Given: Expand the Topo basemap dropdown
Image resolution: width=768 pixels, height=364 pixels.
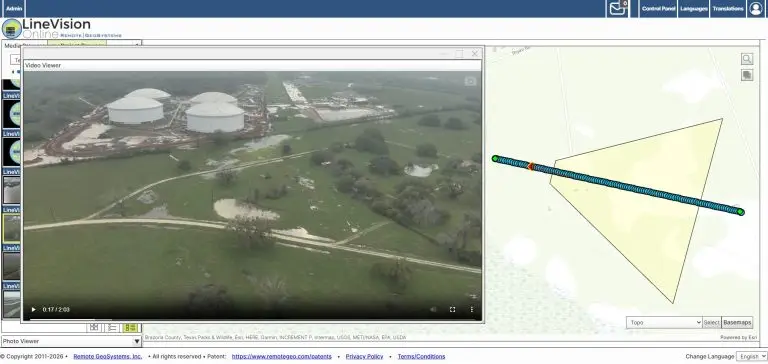Looking at the screenshot, I should tap(664, 322).
